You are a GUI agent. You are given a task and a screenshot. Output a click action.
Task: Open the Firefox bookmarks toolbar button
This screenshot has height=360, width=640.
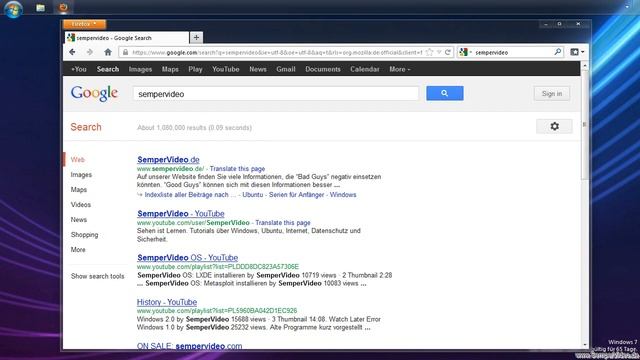577,52
